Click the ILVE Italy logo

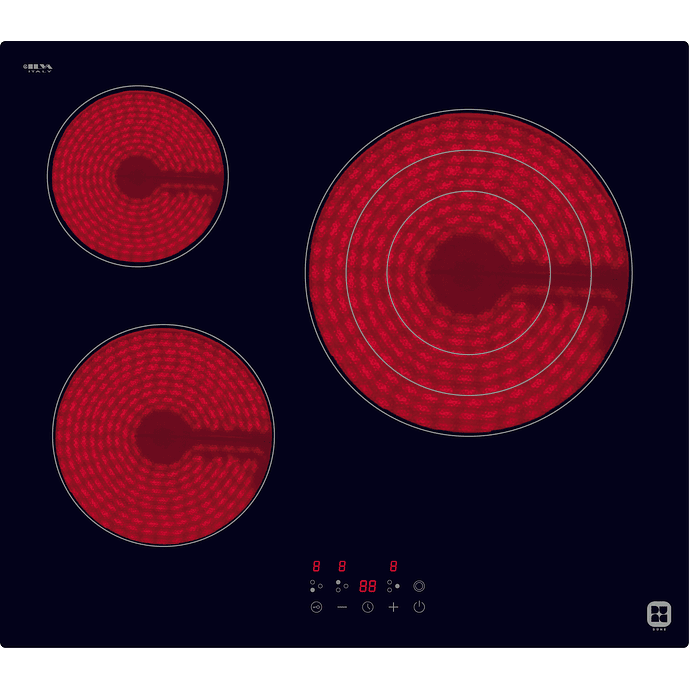(37, 68)
